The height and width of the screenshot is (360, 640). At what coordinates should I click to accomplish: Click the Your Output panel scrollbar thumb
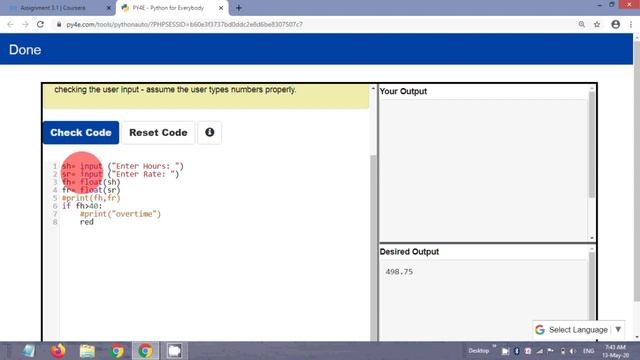(x=591, y=145)
